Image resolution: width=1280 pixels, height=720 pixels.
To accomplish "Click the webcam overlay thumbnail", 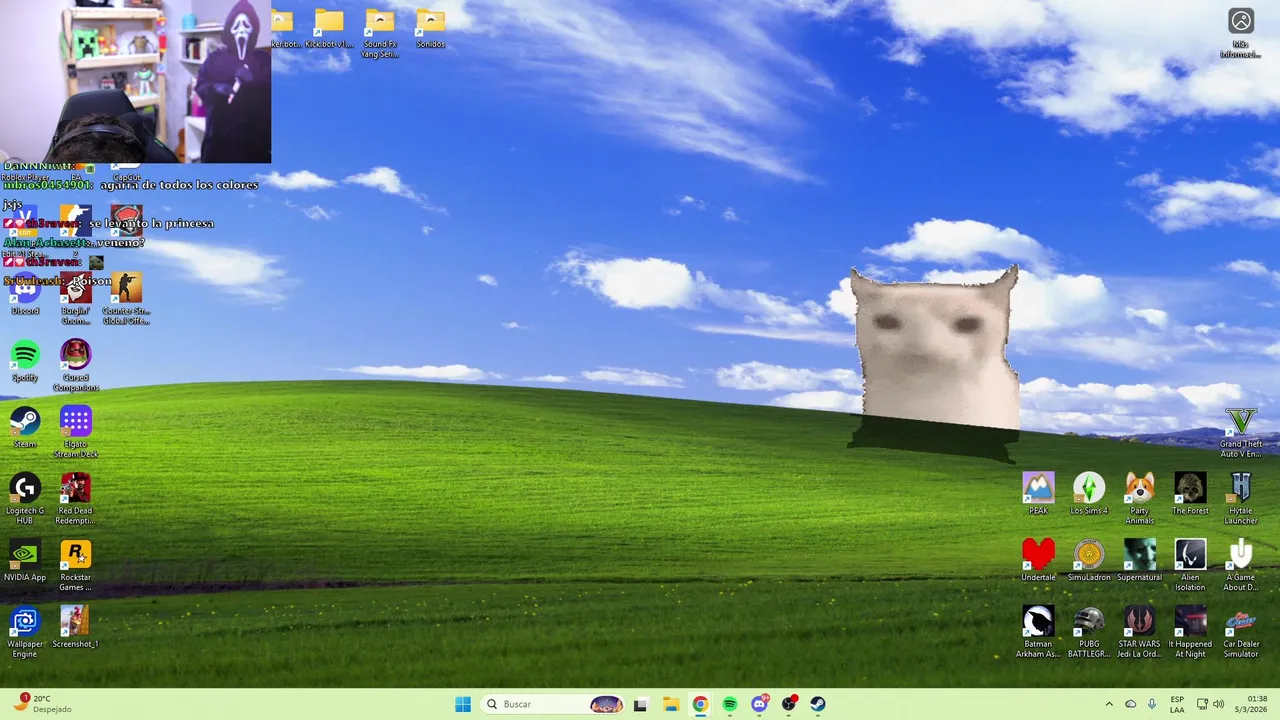I will (x=135, y=81).
